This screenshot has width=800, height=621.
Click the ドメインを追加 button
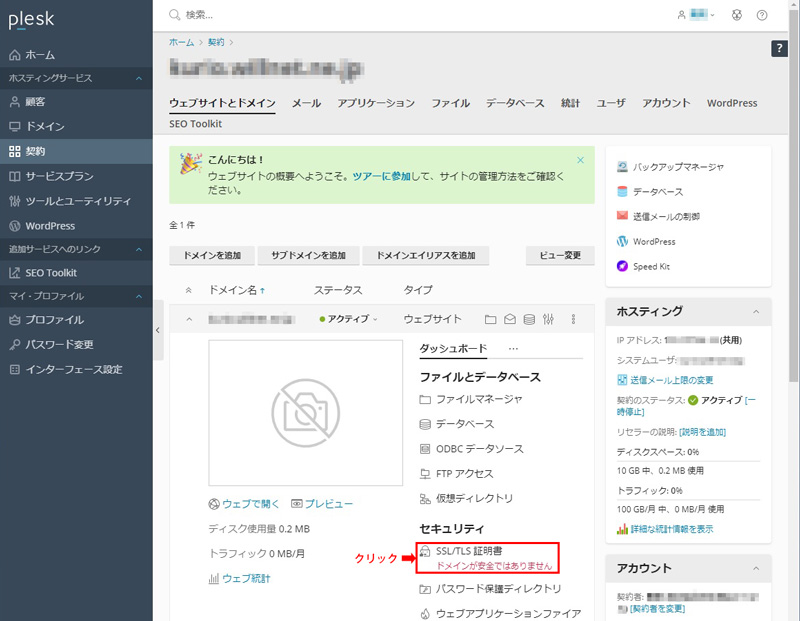click(212, 256)
